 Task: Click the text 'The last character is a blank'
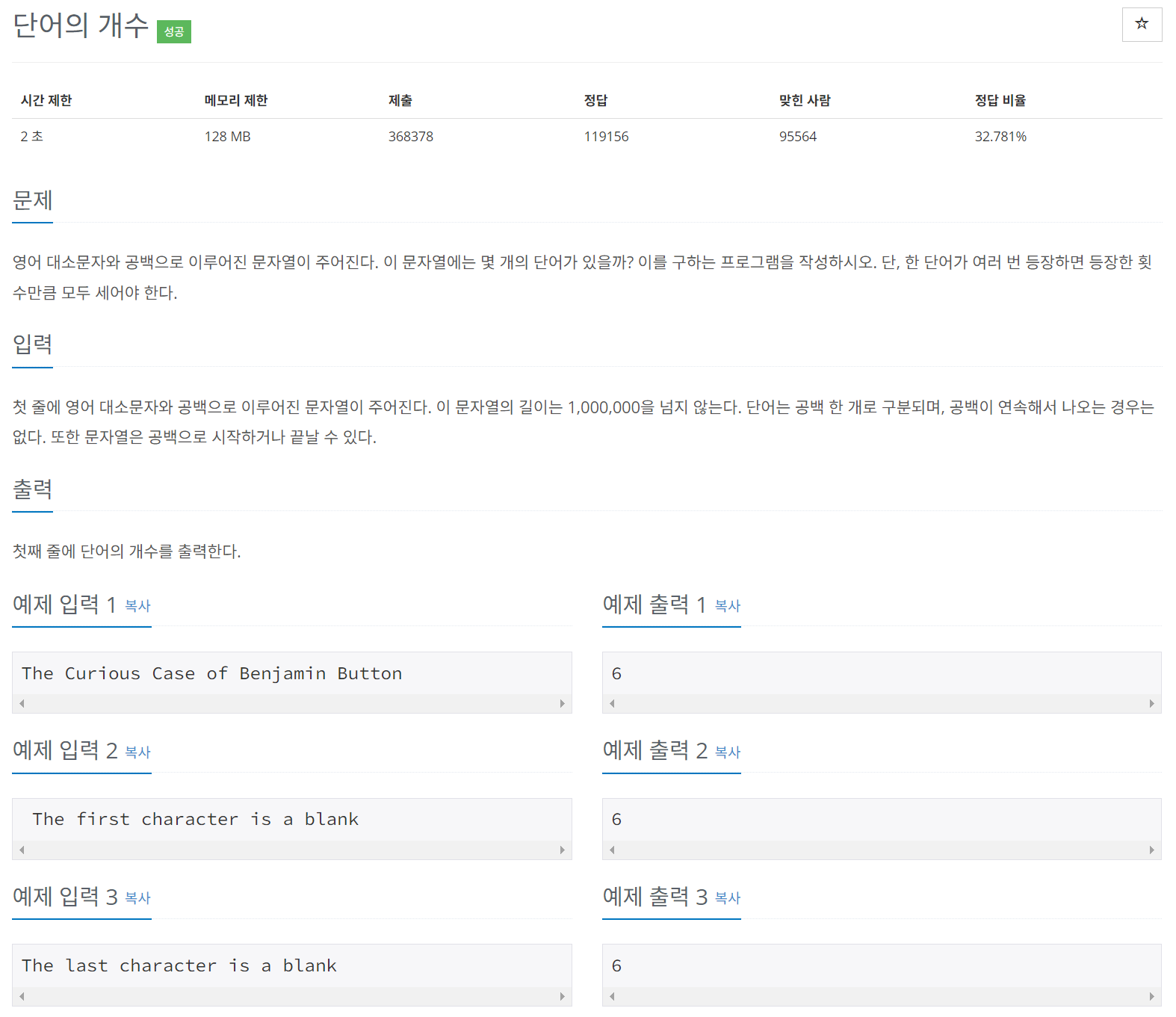pos(179,965)
